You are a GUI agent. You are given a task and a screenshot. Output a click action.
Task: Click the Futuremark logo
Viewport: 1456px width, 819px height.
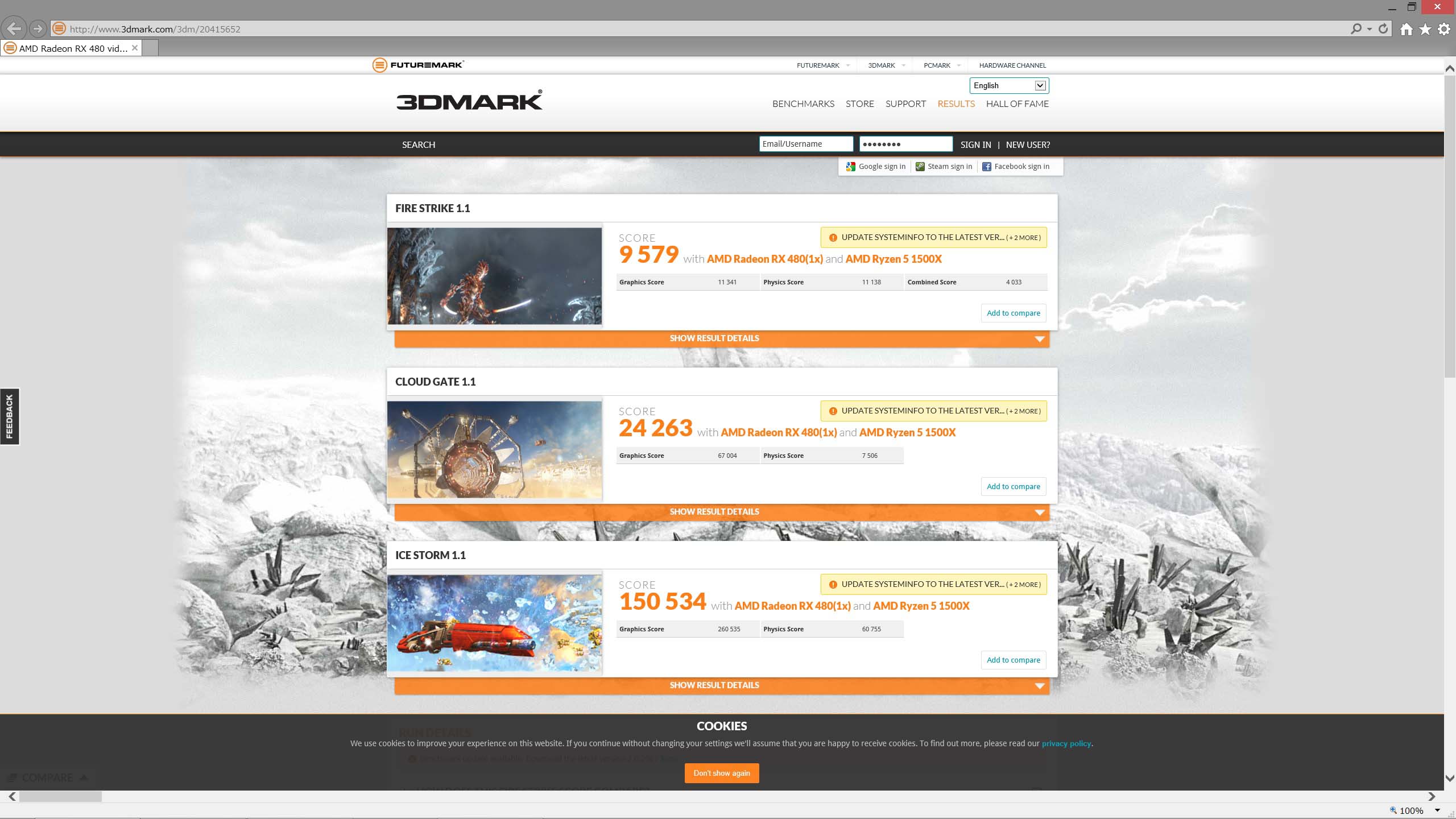tap(418, 65)
